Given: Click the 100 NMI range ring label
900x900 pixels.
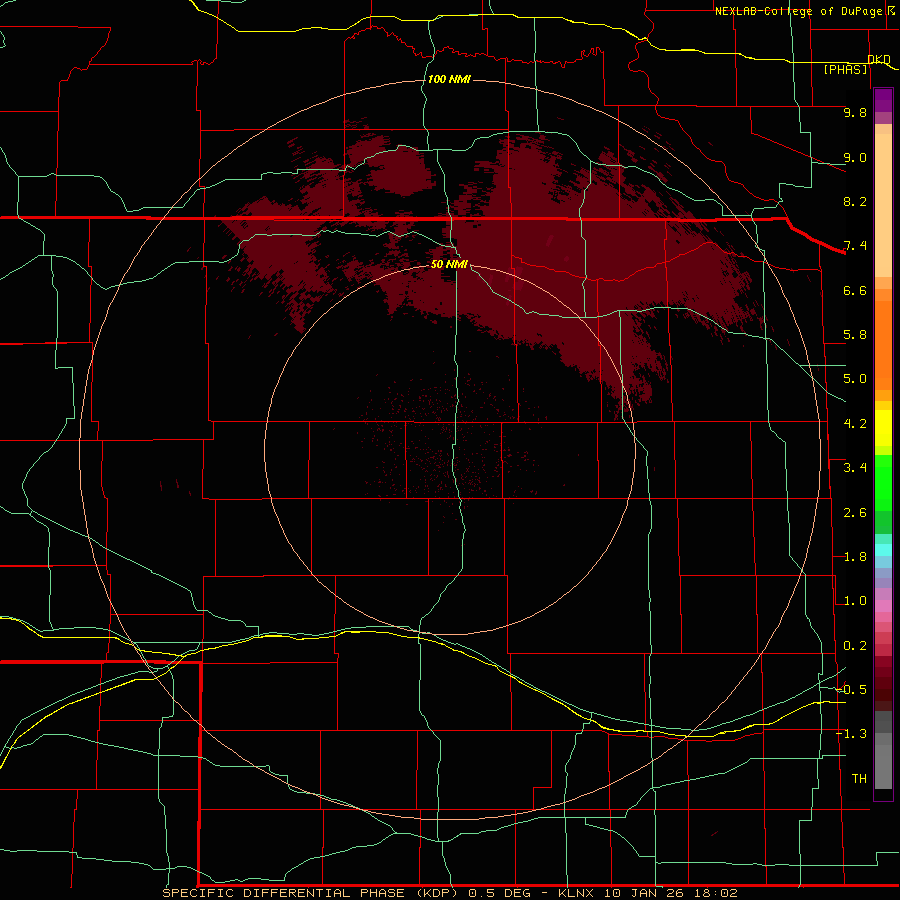Looking at the screenshot, I should (449, 79).
